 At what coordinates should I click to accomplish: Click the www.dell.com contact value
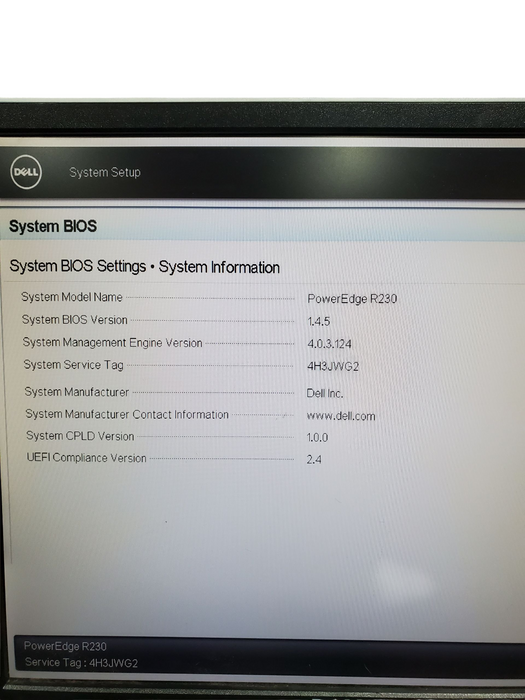pyautogui.click(x=341, y=416)
